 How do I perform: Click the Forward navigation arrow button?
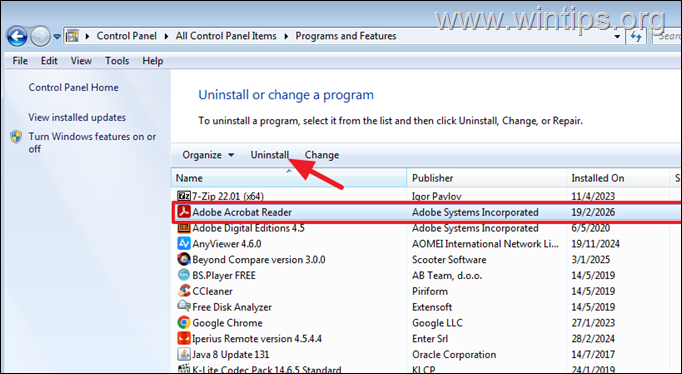pos(40,37)
